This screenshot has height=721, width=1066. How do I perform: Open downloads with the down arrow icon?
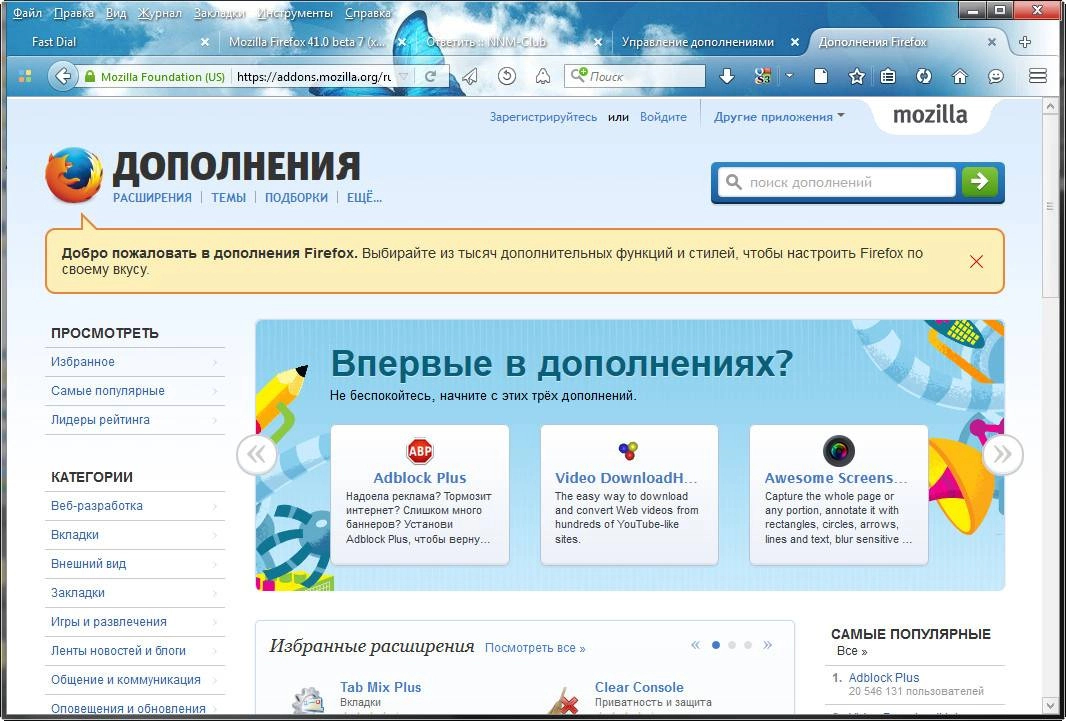click(x=727, y=76)
